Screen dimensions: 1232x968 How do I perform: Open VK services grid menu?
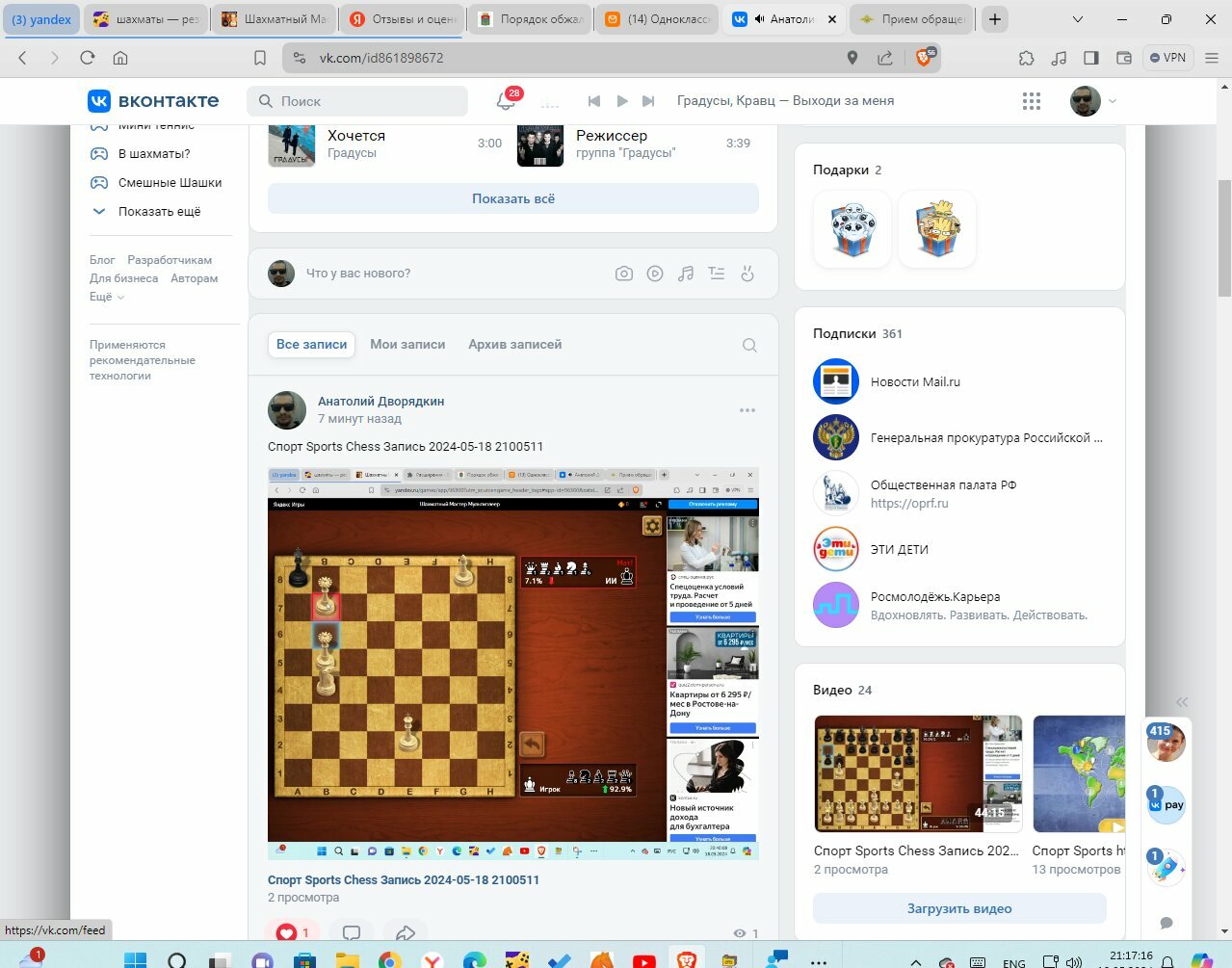click(x=1032, y=101)
